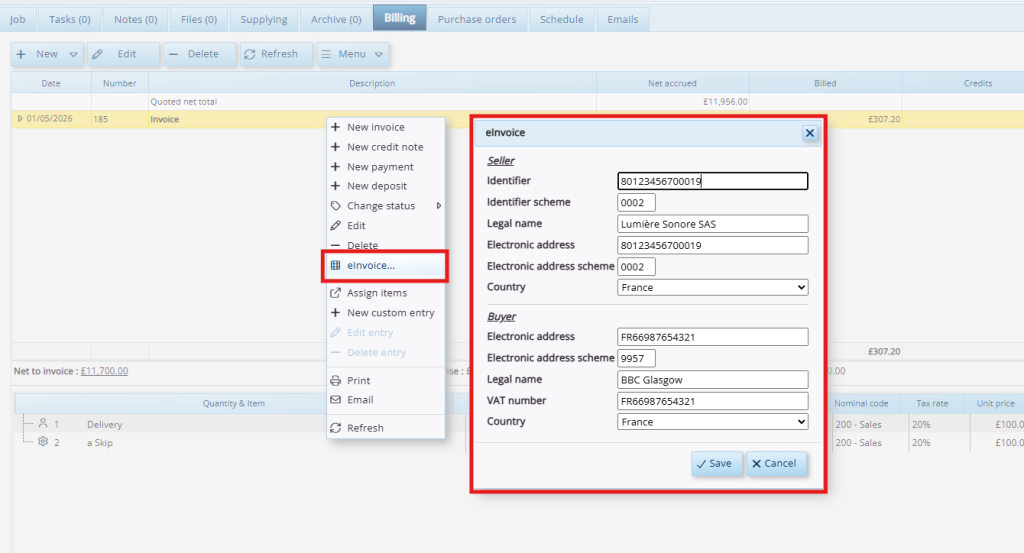The height and width of the screenshot is (553, 1024).
Task: Open the Archive (0) tab
Action: (336, 19)
